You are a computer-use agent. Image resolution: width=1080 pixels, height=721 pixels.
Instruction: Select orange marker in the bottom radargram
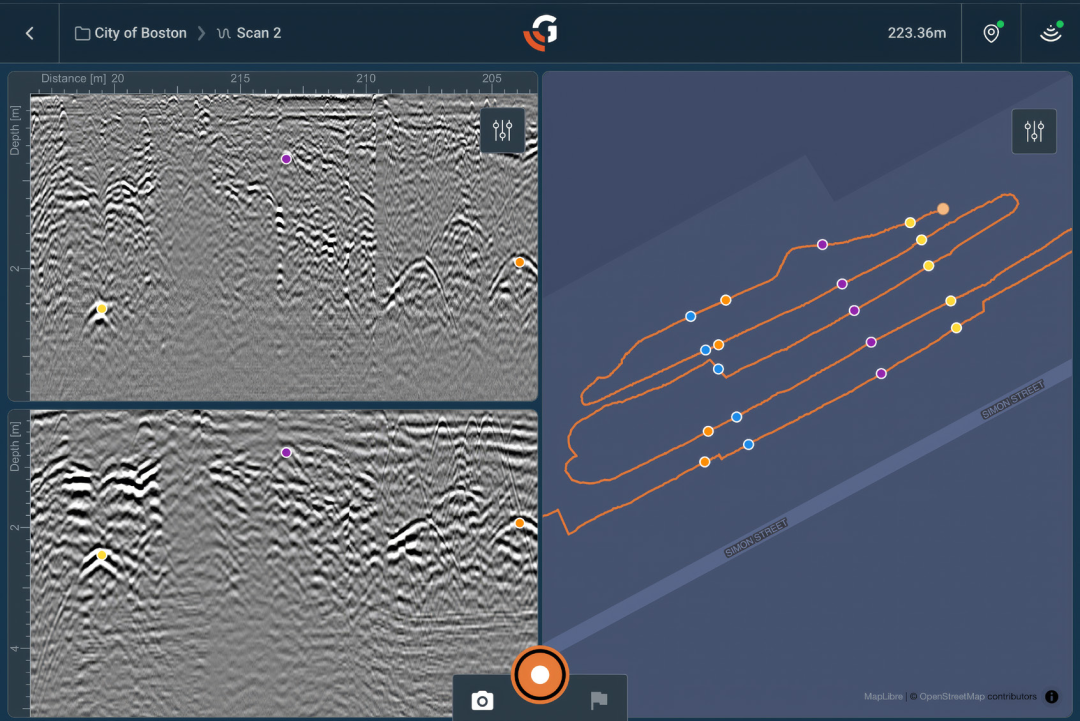(x=520, y=523)
